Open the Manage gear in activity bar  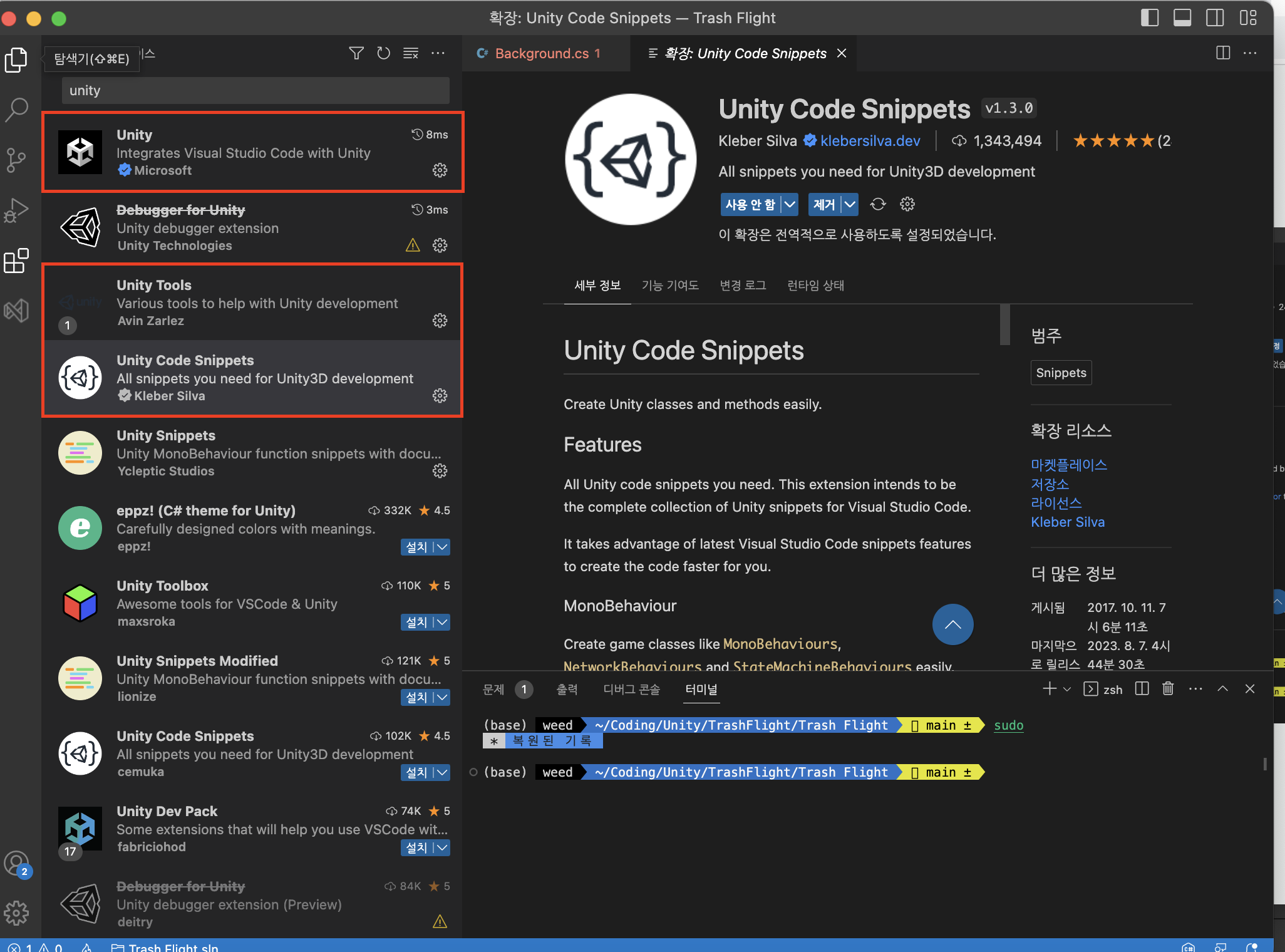[16, 913]
